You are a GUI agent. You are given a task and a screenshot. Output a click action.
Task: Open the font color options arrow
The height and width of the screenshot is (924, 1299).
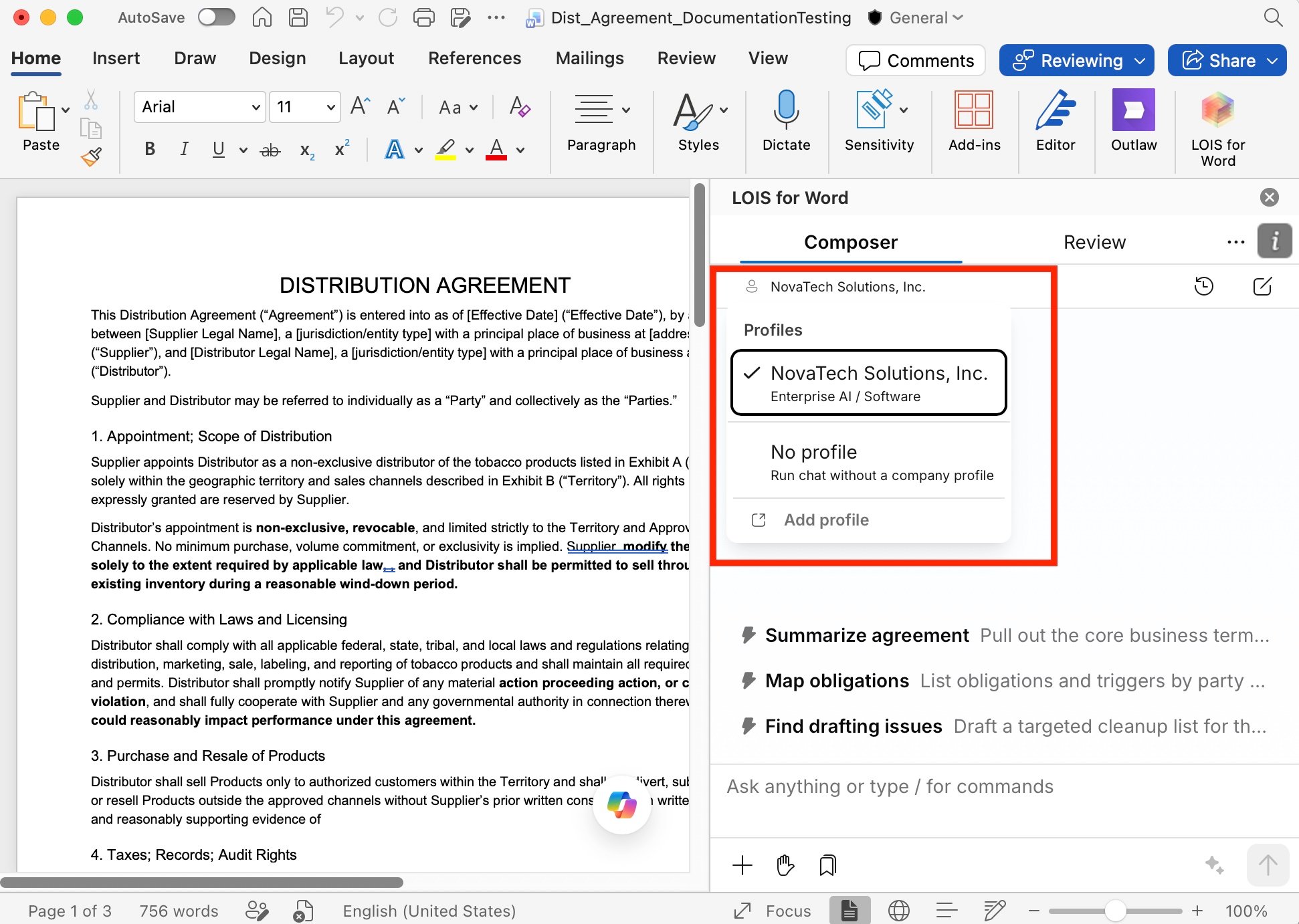[x=520, y=150]
